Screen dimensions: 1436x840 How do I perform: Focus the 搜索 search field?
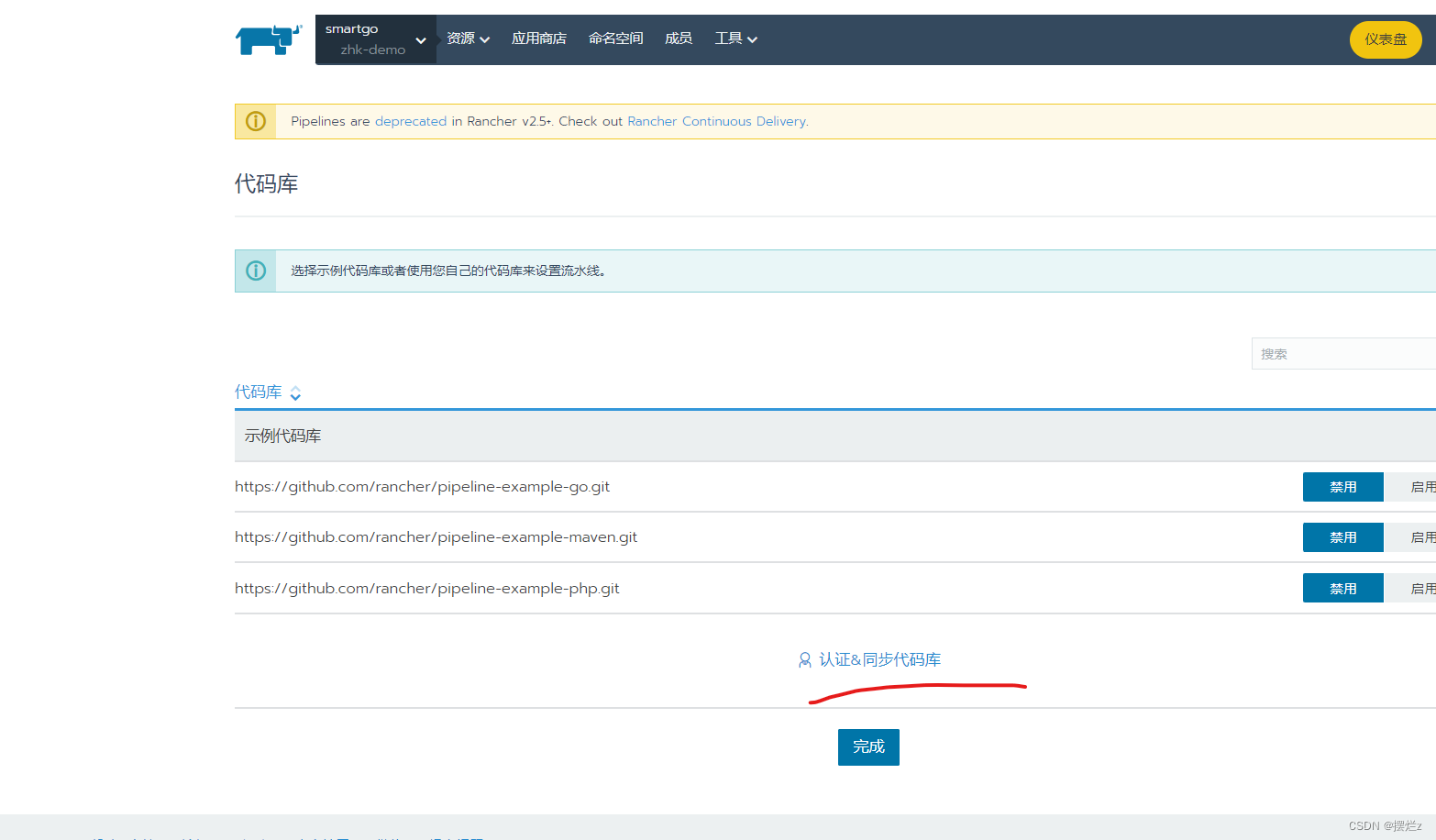[x=1343, y=354]
